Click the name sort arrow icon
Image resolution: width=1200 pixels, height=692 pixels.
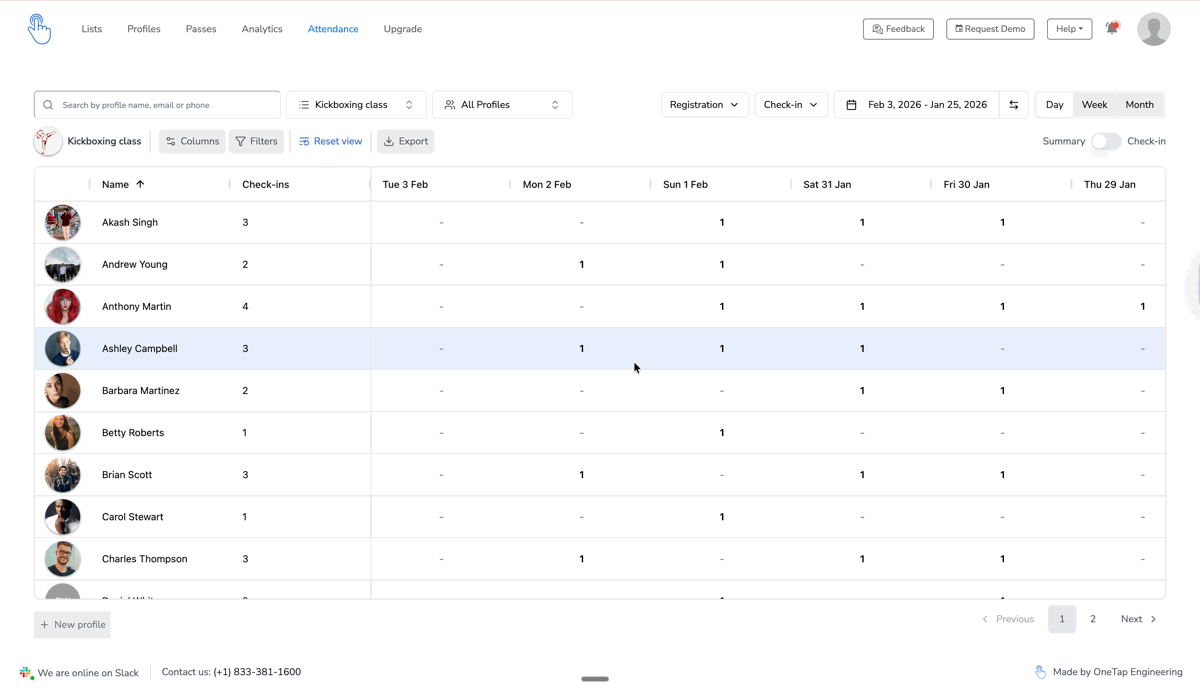[x=140, y=185]
